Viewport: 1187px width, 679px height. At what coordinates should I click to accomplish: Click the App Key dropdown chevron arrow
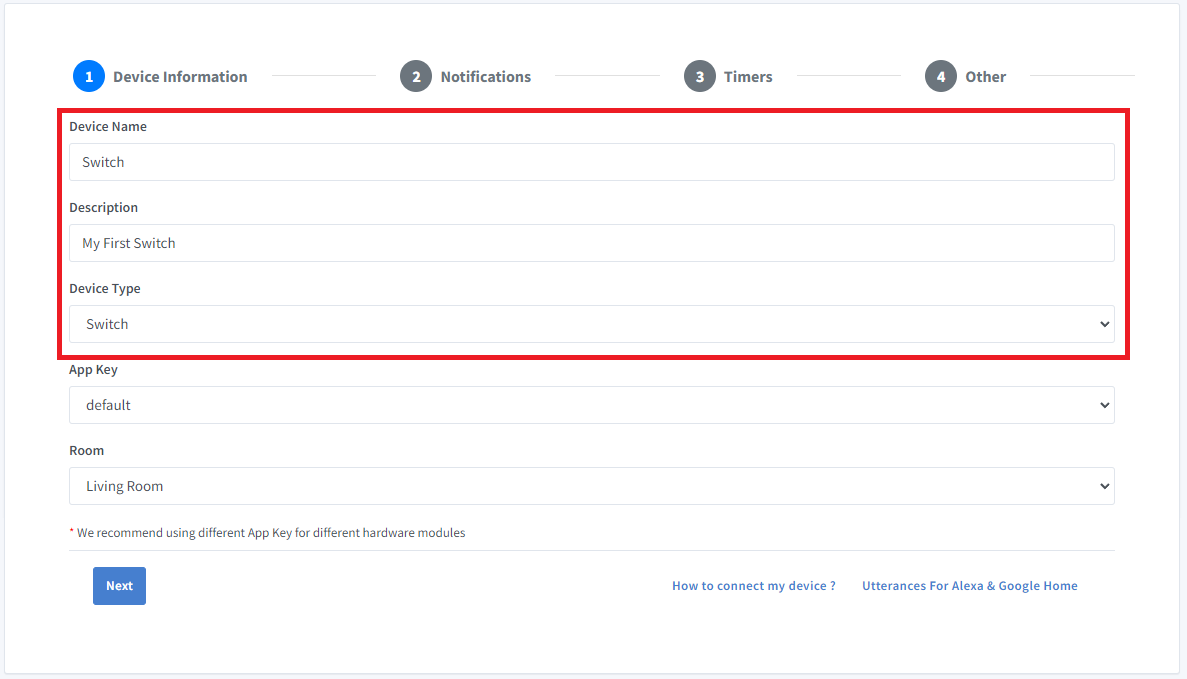[x=1104, y=405]
